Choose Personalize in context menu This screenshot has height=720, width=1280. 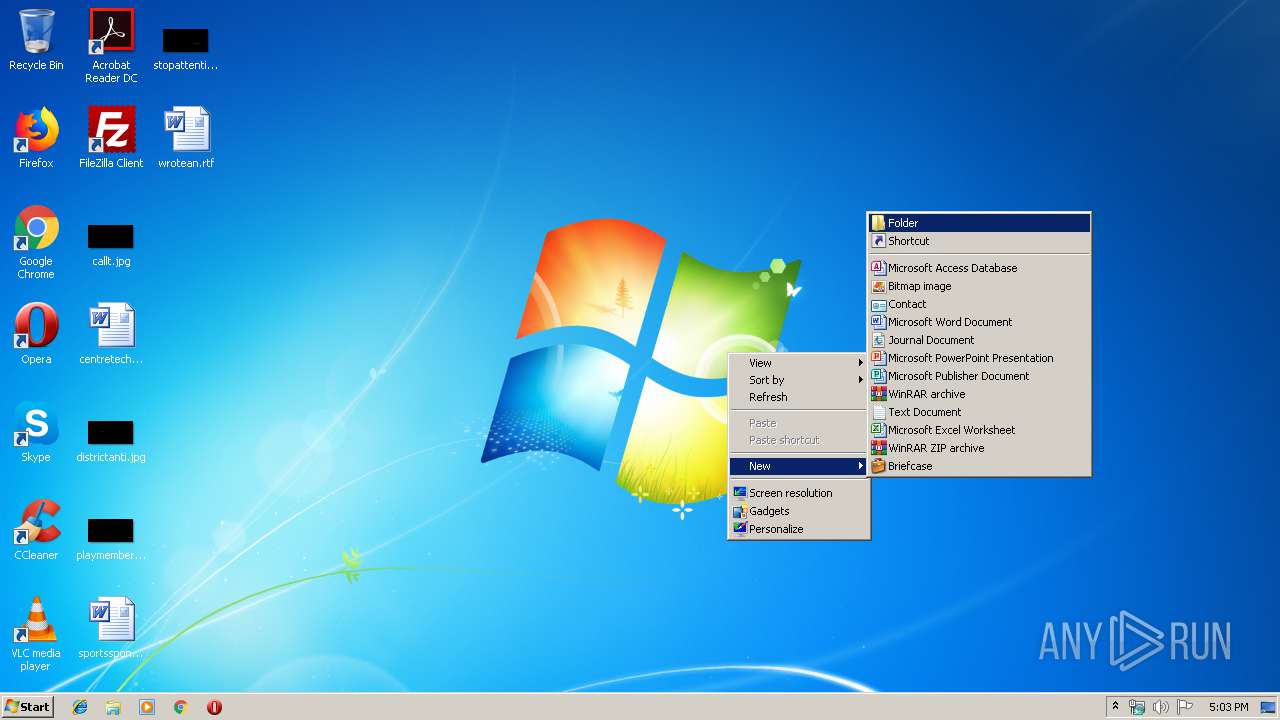[798, 529]
